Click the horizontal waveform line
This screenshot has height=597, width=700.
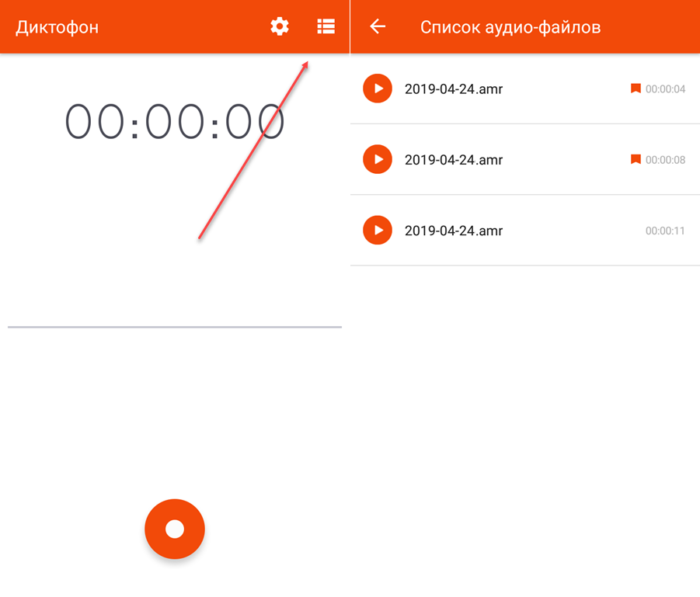click(x=175, y=327)
